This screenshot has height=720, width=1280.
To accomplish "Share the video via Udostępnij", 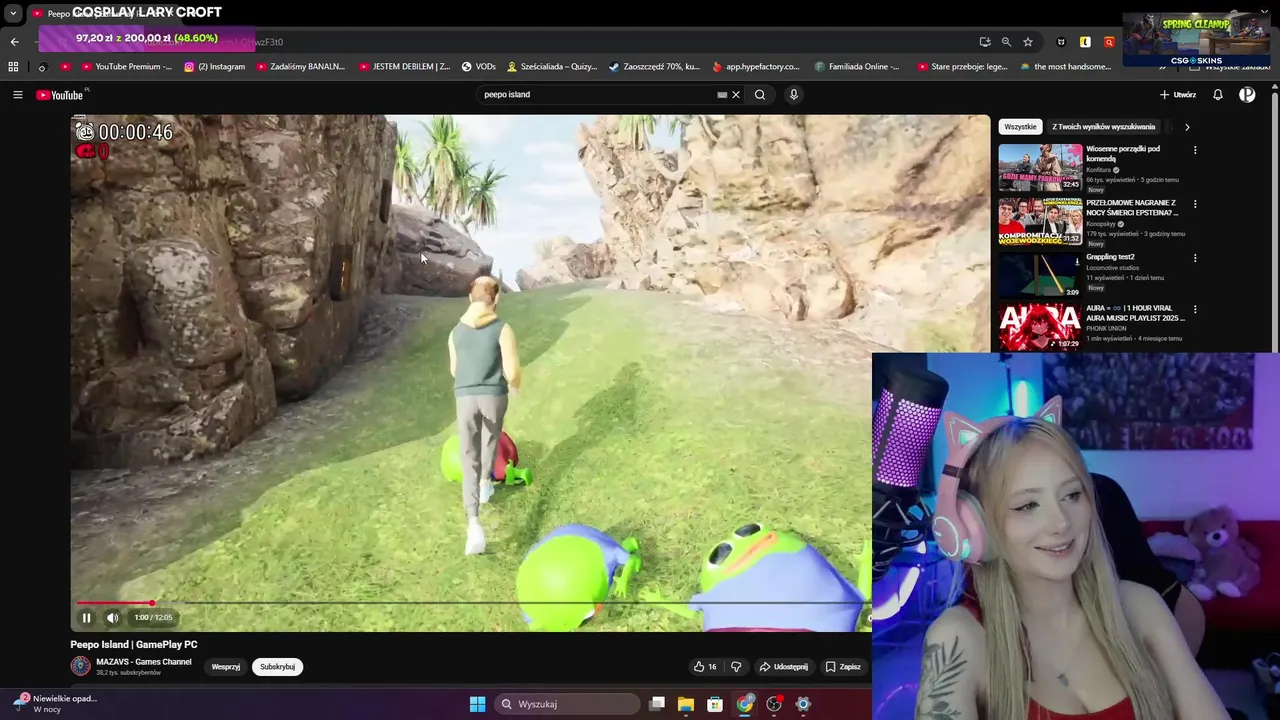I will 784,667.
